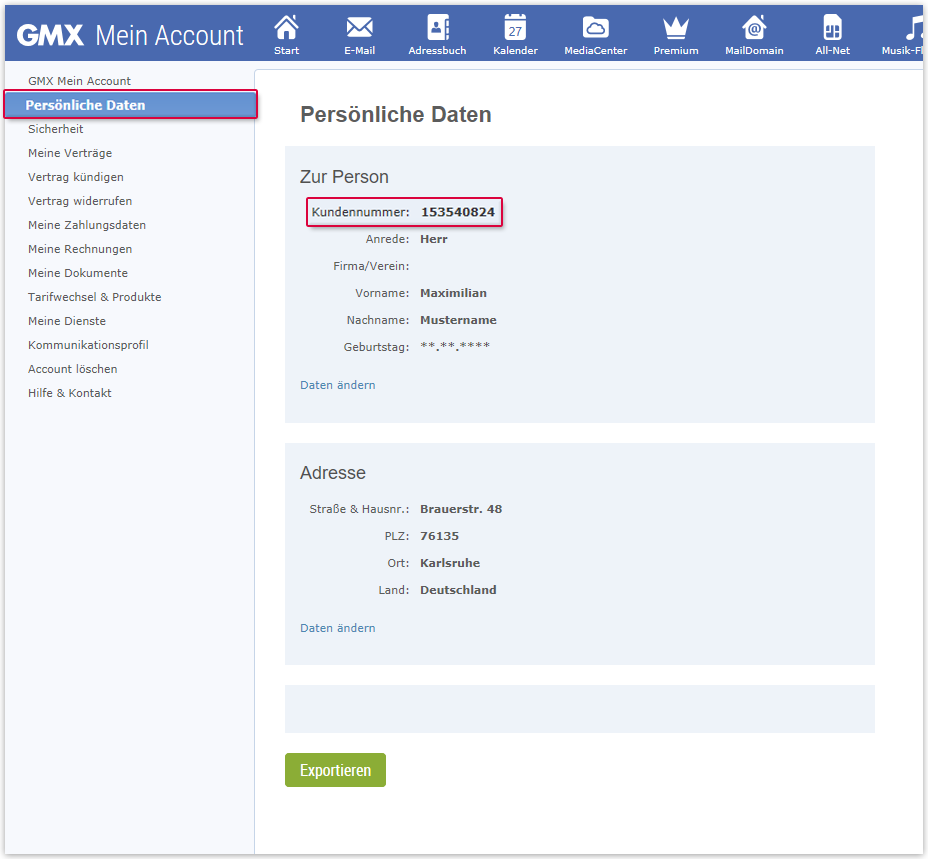Click the Vorname value Maximilian
This screenshot has height=859, width=928.
pyautogui.click(x=453, y=293)
